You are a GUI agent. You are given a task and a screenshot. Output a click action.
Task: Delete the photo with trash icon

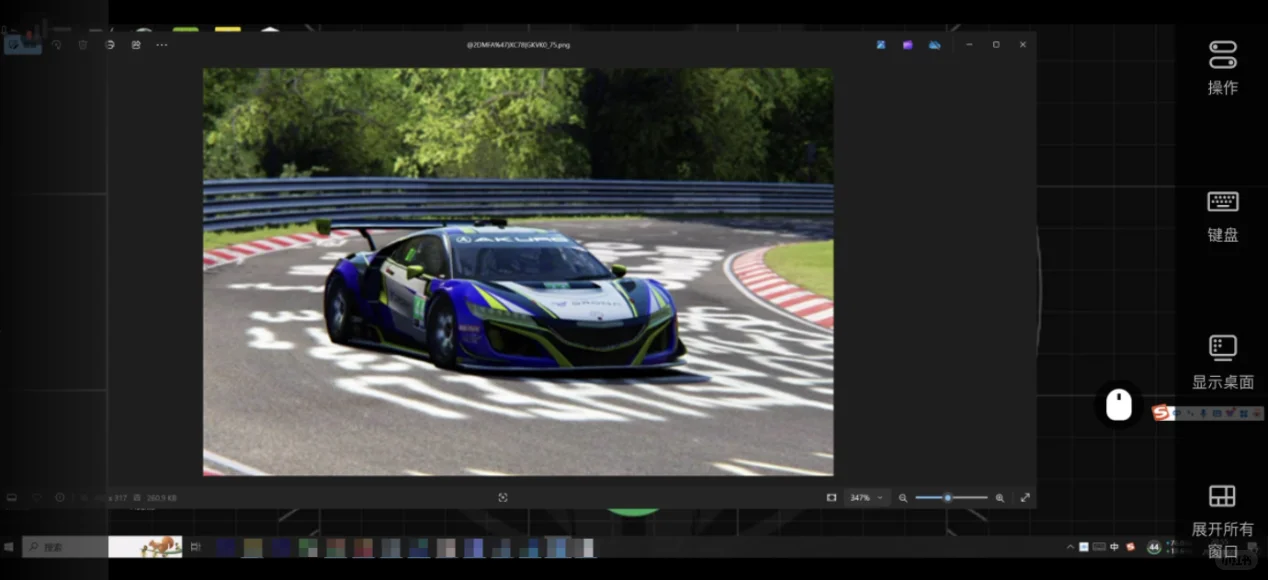(83, 45)
